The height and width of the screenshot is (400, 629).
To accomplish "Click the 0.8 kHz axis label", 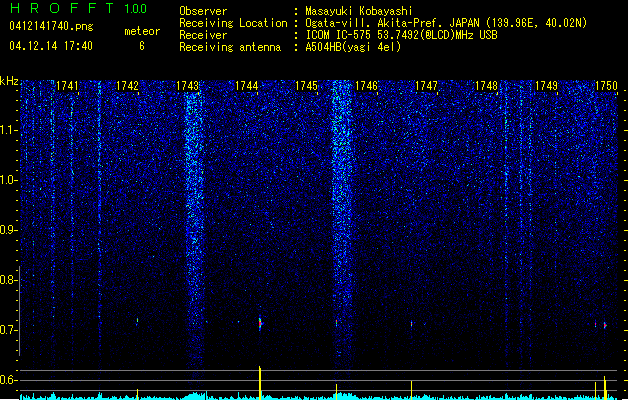I will [x=9, y=280].
